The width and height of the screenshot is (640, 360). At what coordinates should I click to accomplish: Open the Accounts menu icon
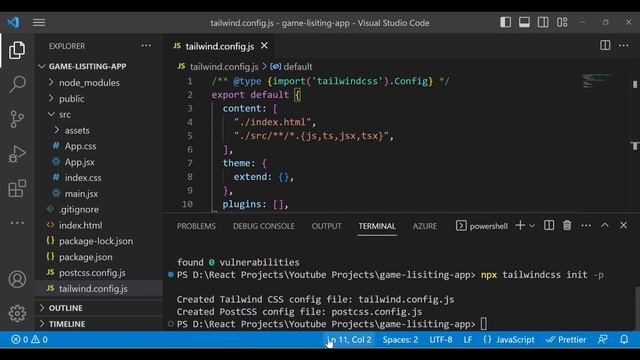pyautogui.click(x=17, y=279)
